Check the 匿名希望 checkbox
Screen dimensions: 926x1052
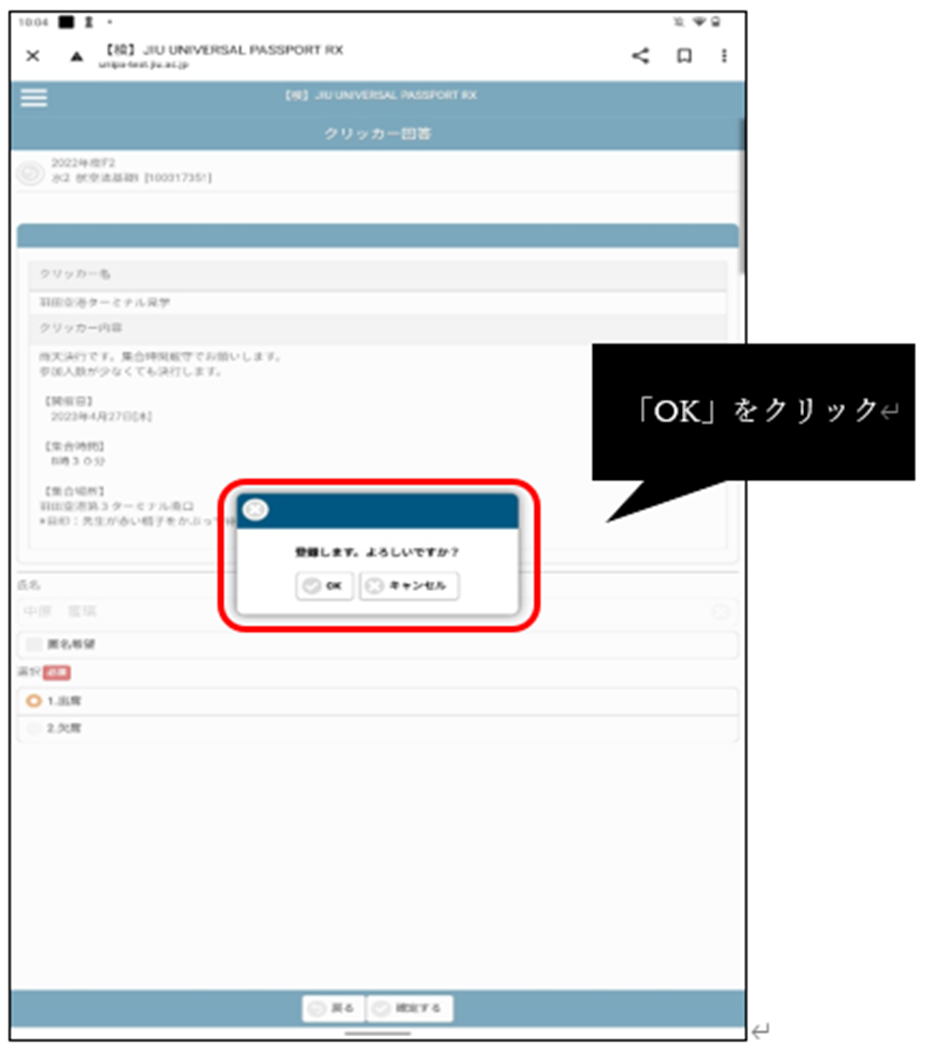pyautogui.click(x=33, y=644)
